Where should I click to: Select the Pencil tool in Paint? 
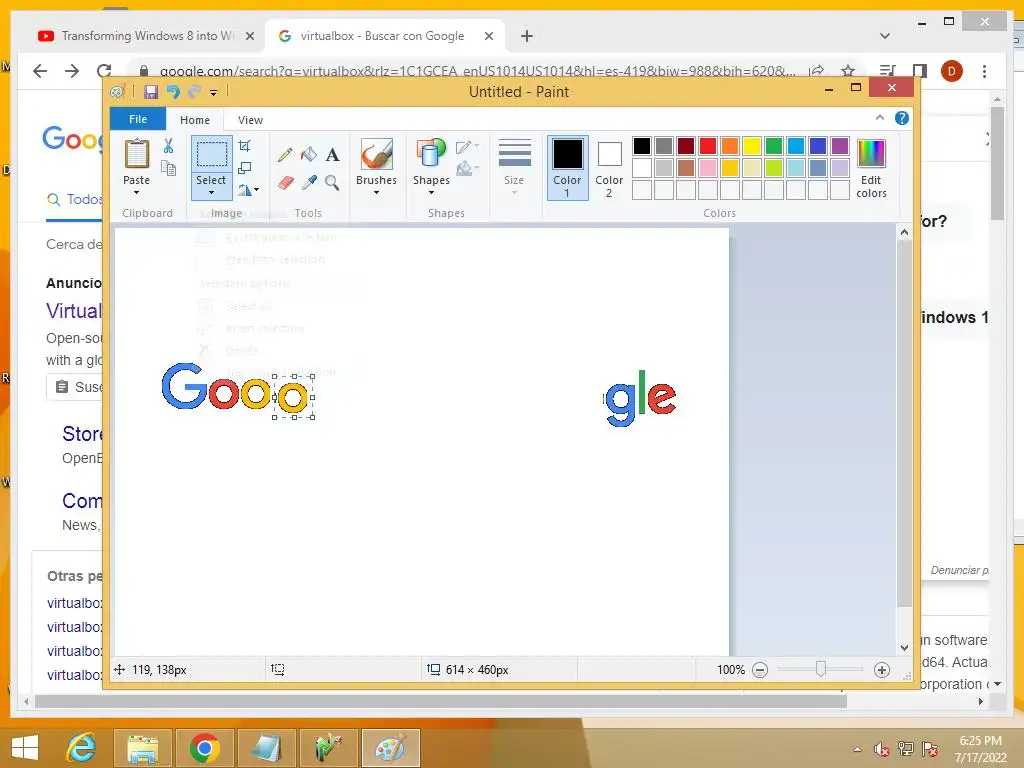click(285, 155)
